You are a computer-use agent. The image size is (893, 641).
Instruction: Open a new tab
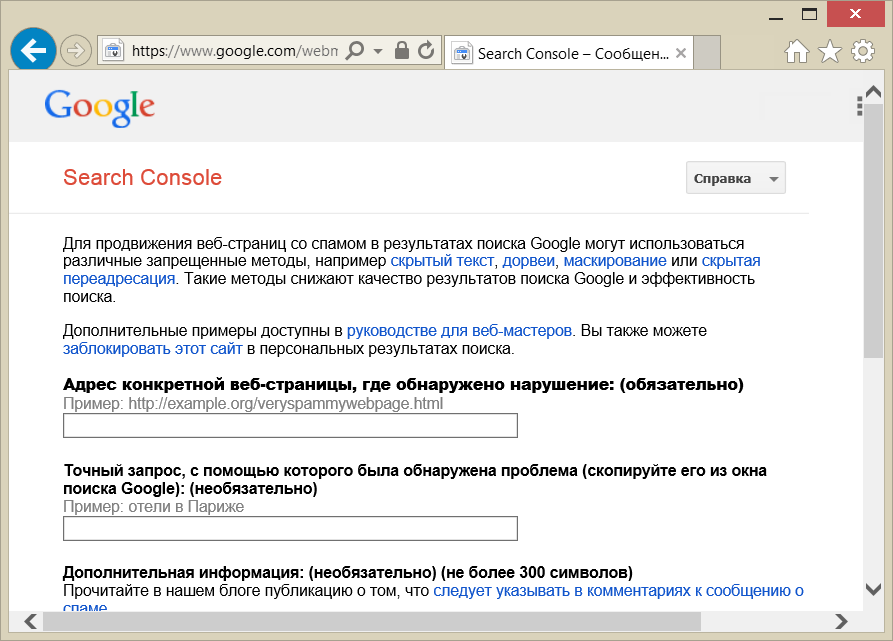pos(707,53)
